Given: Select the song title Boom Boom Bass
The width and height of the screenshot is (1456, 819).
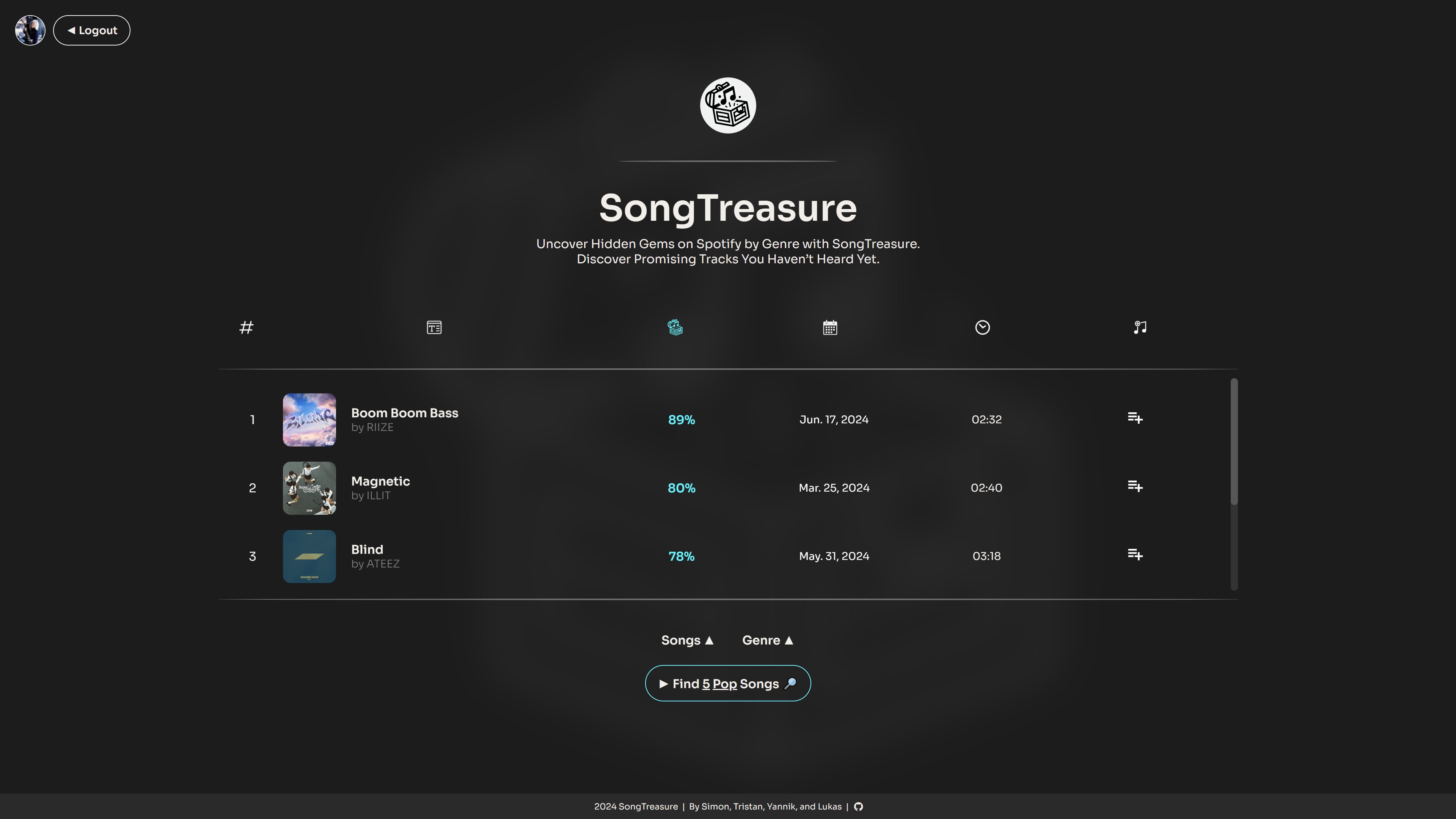Looking at the screenshot, I should 405,413.
